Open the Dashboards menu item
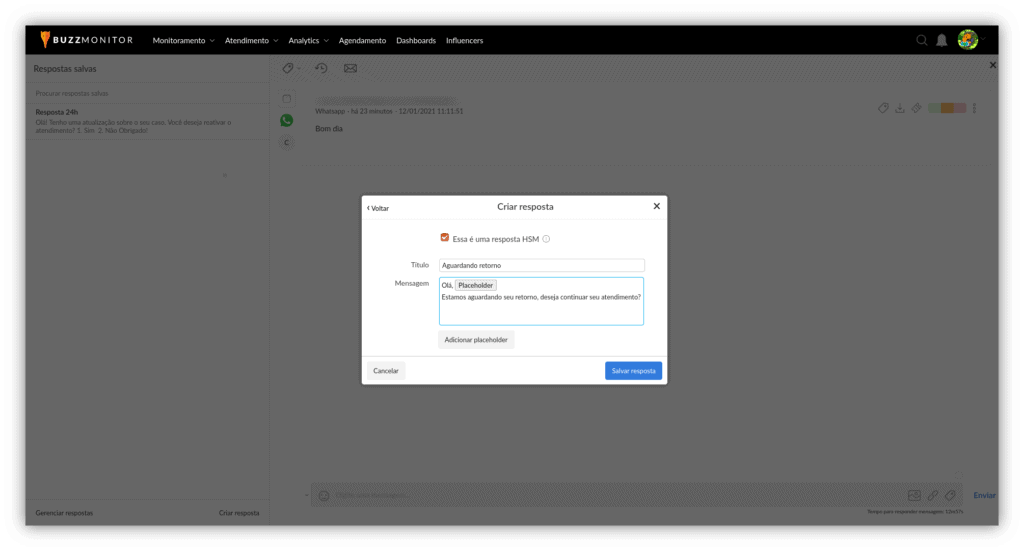 click(x=416, y=41)
